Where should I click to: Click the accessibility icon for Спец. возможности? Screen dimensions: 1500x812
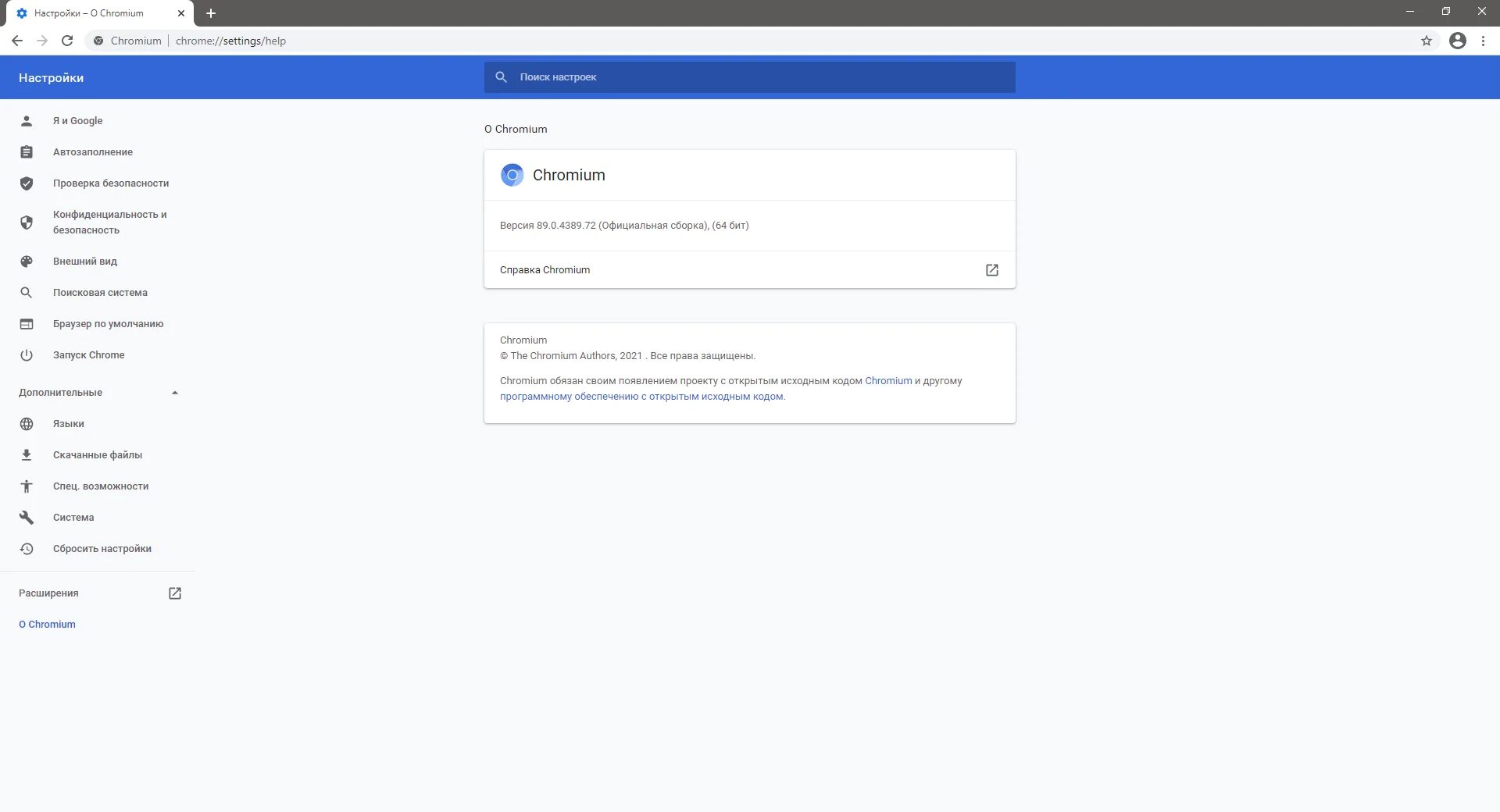click(27, 486)
